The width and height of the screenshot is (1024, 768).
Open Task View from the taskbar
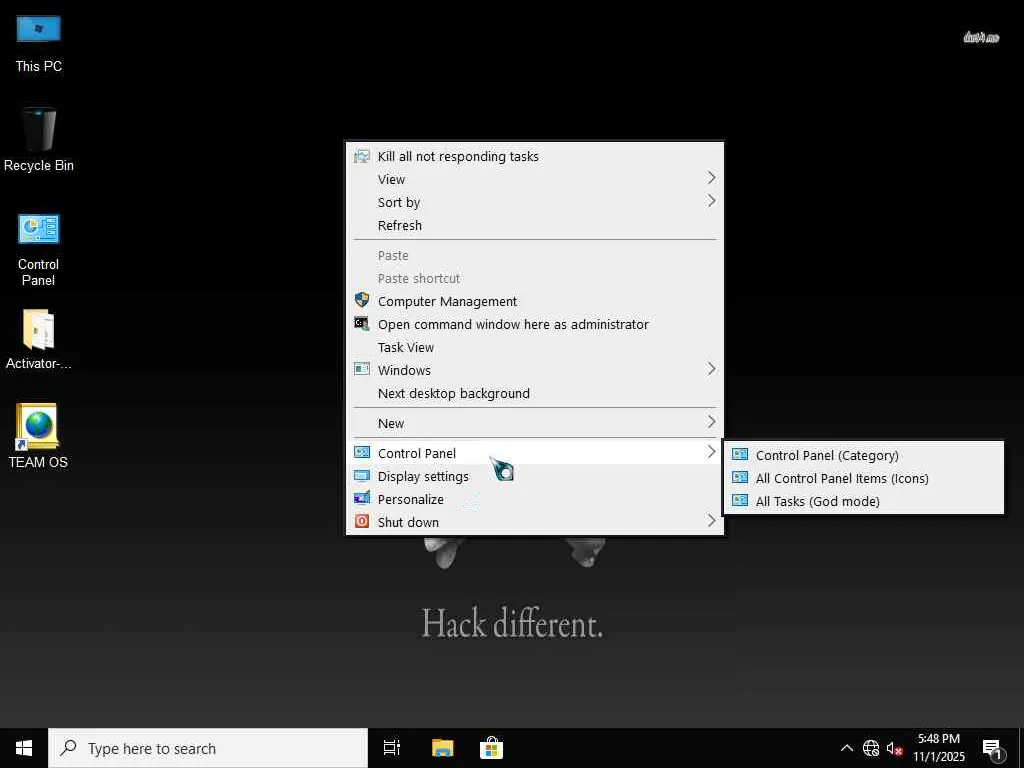tap(392, 748)
